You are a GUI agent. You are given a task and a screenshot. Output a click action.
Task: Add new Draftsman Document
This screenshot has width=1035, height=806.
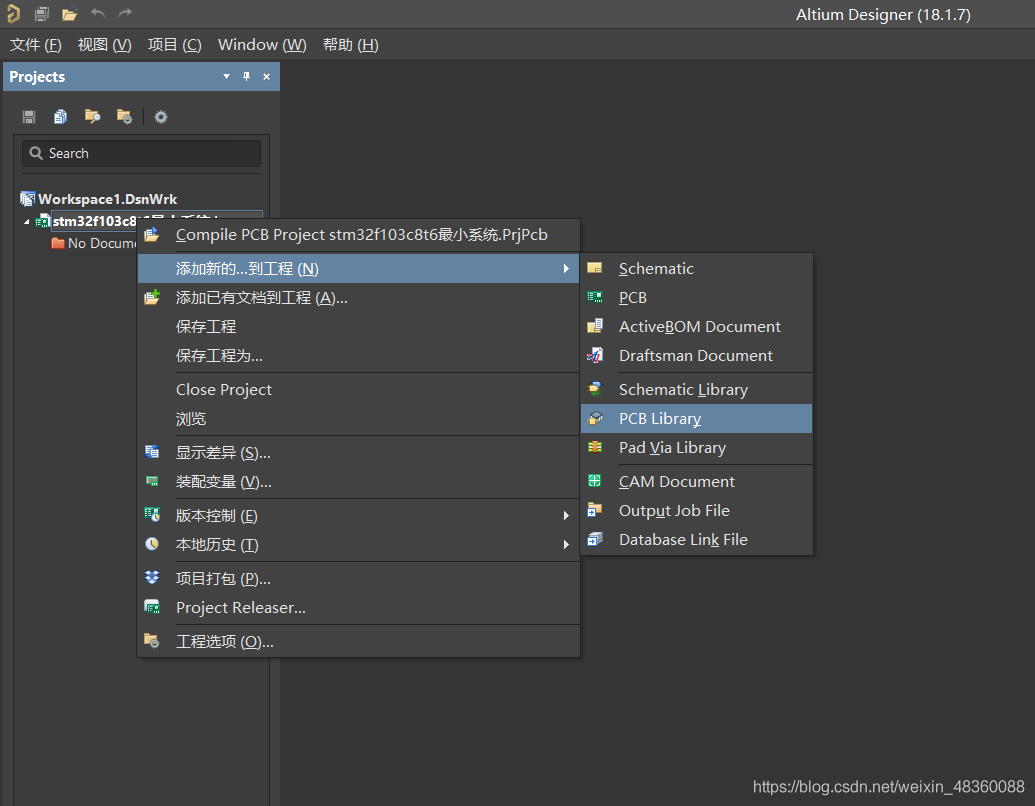pos(696,355)
